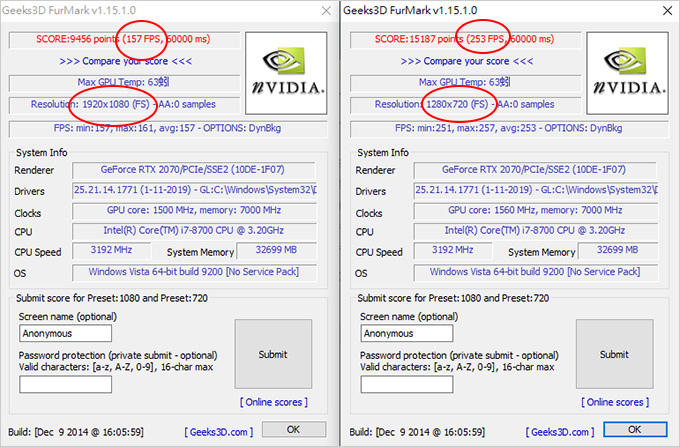Visit Geeks3D.com link in left window
Viewport: 680px width, 447px height.
219,432
